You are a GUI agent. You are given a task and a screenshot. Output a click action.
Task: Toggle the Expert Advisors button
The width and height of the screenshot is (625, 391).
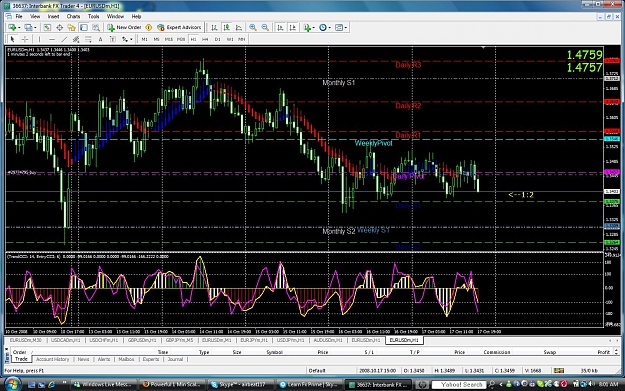179,27
